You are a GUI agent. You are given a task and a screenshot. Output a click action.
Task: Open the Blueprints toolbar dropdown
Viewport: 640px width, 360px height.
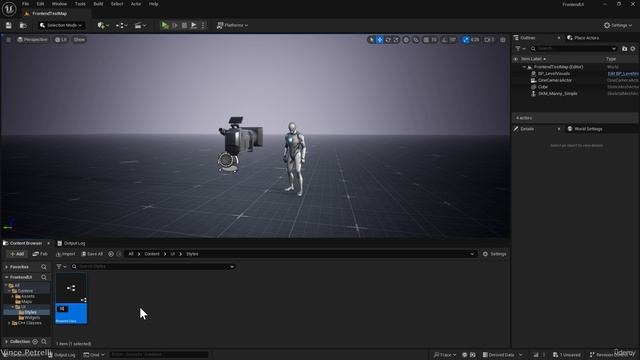click(x=121, y=25)
